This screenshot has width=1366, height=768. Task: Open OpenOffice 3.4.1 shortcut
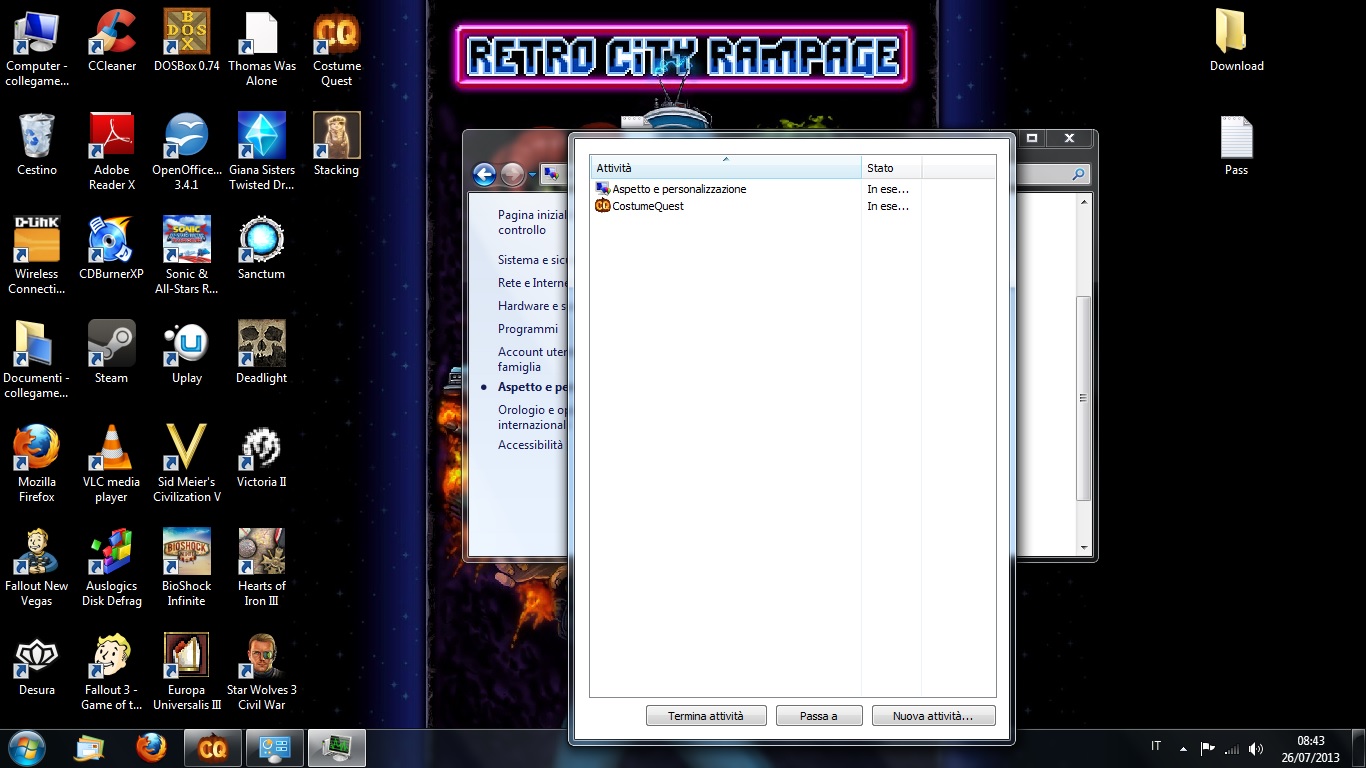tap(187, 152)
